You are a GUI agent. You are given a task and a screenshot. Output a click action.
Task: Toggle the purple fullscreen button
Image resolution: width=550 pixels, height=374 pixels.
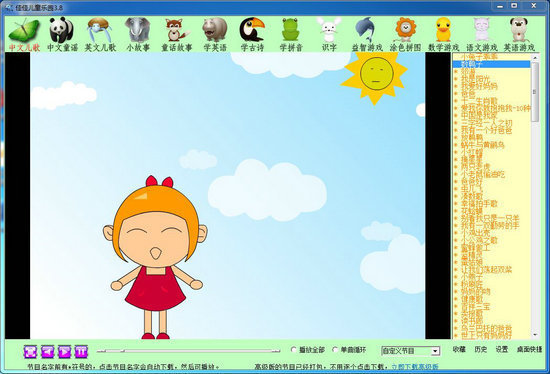click(x=31, y=351)
